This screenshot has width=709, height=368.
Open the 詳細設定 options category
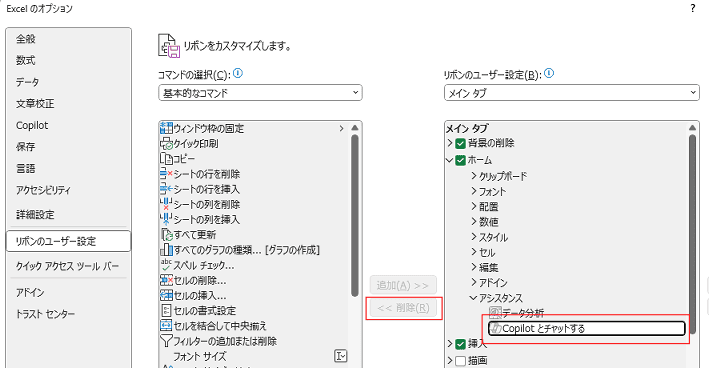pyautogui.click(x=68, y=215)
